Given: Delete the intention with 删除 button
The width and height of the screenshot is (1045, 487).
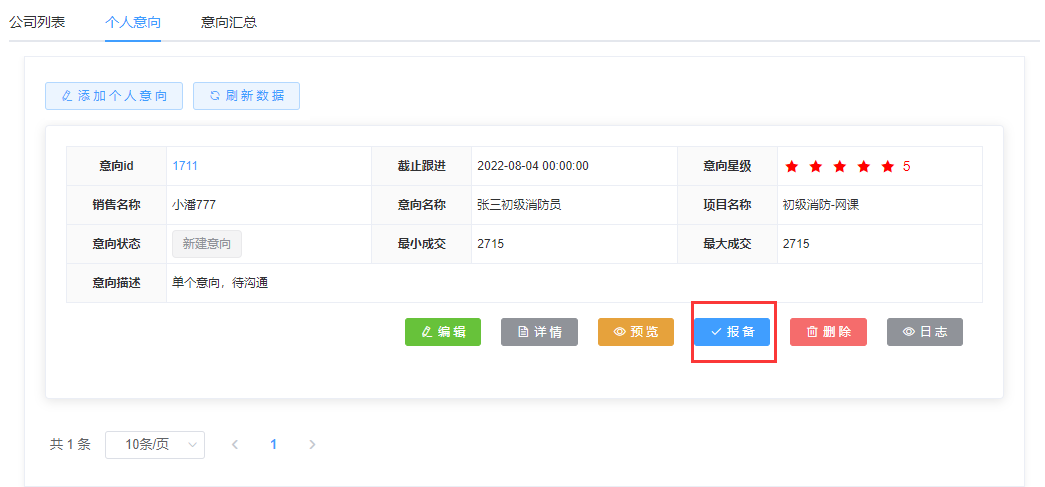Looking at the screenshot, I should click(x=828, y=332).
